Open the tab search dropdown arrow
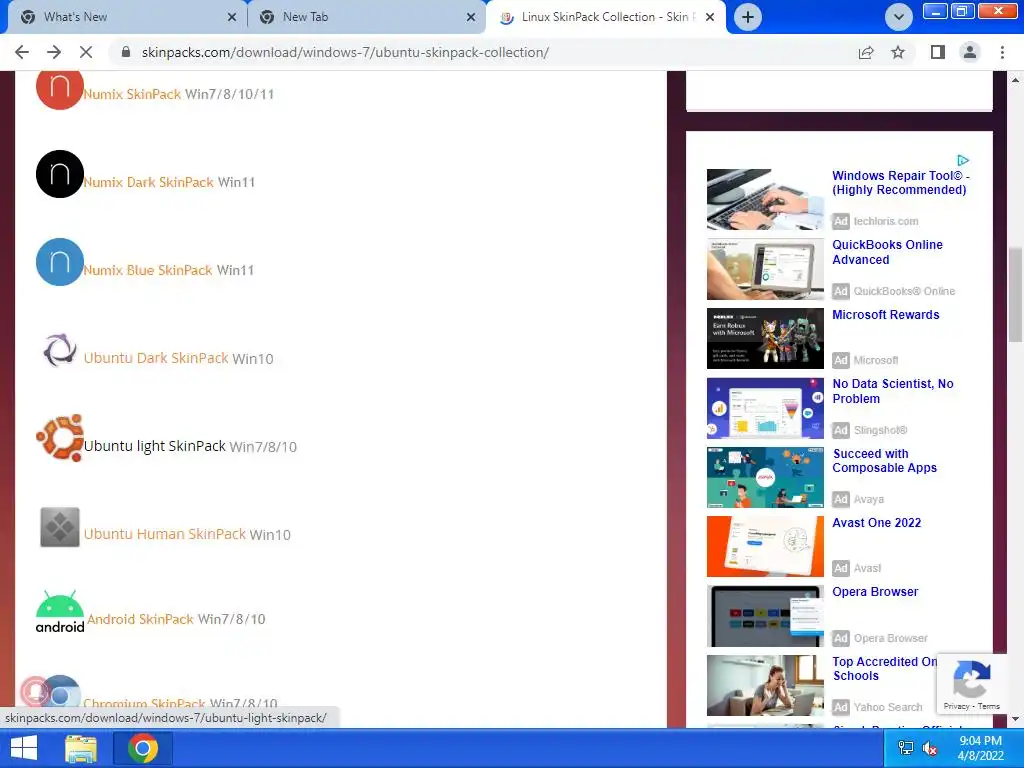Screen dimensions: 1024x768 click(x=899, y=17)
